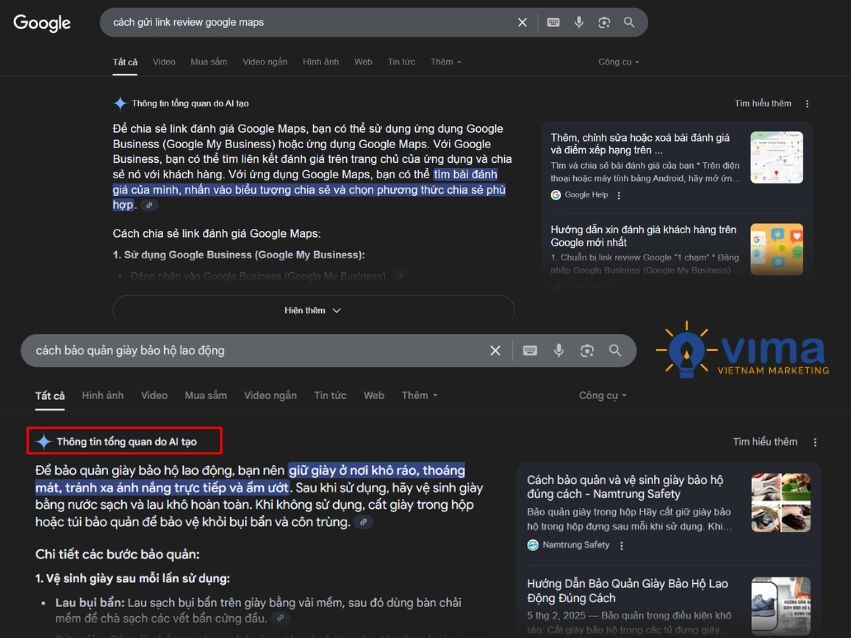Click the text '1. Sử dụng Google Business (Google My Business):'

tap(239, 255)
